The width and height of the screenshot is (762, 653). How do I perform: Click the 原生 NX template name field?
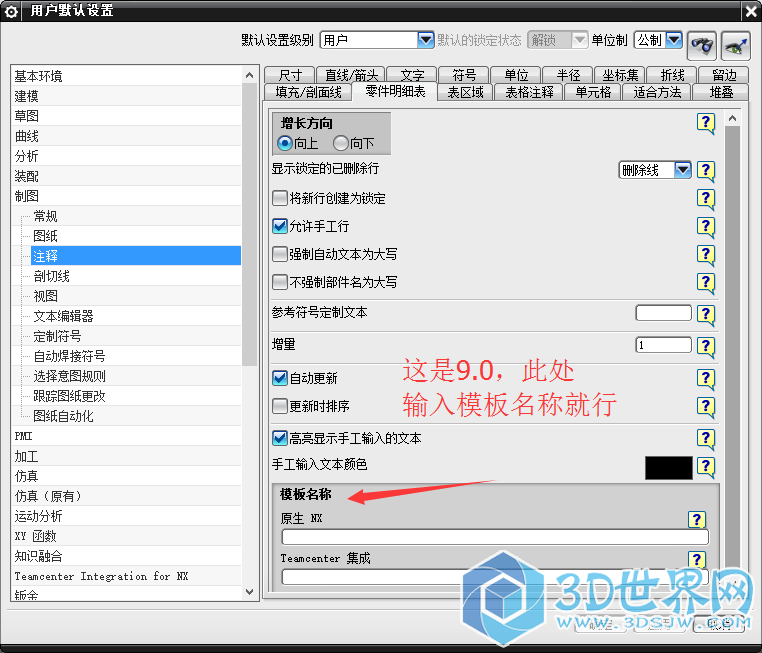point(495,537)
